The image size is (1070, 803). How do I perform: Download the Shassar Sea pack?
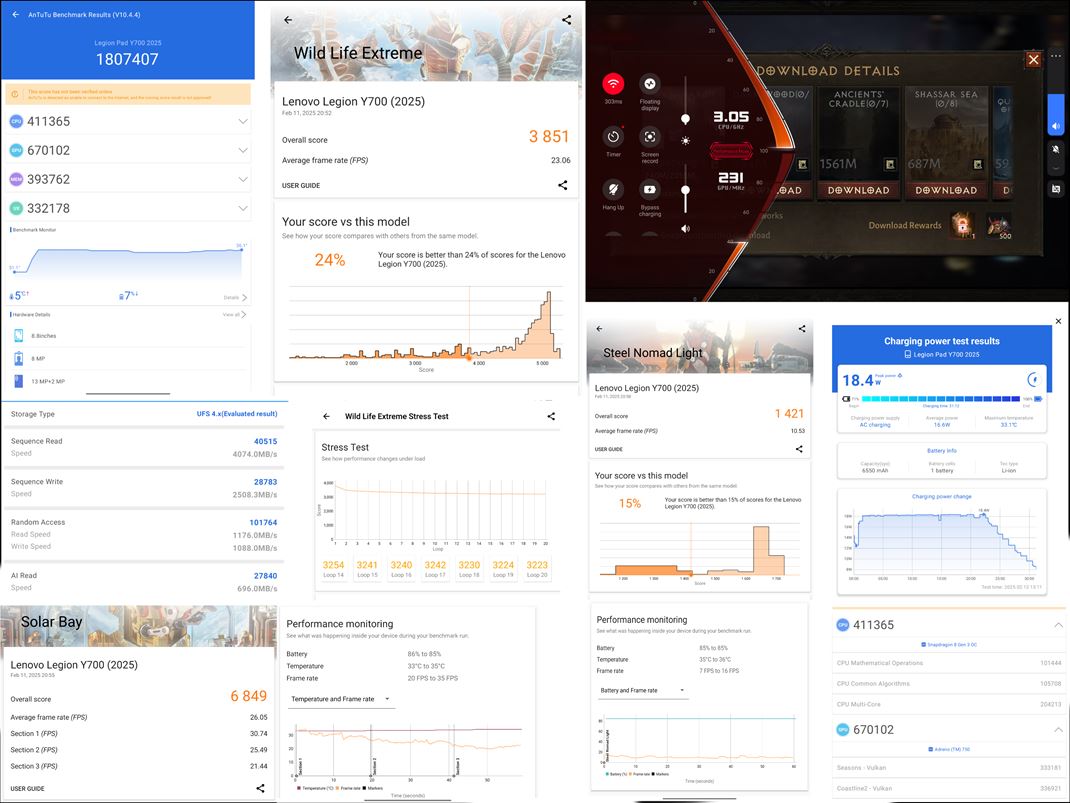coord(946,190)
